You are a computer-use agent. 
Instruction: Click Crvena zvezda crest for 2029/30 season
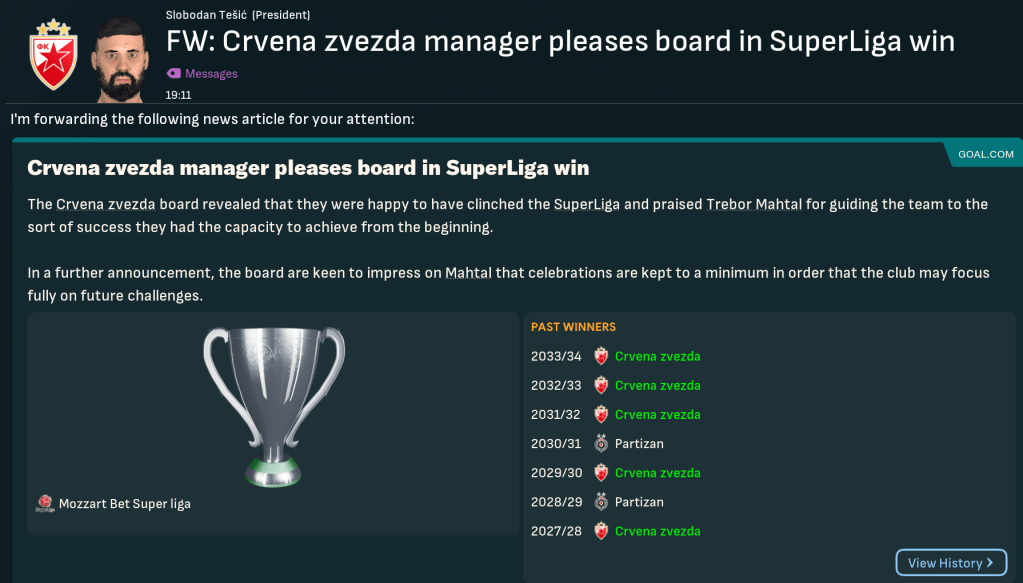[x=601, y=472]
